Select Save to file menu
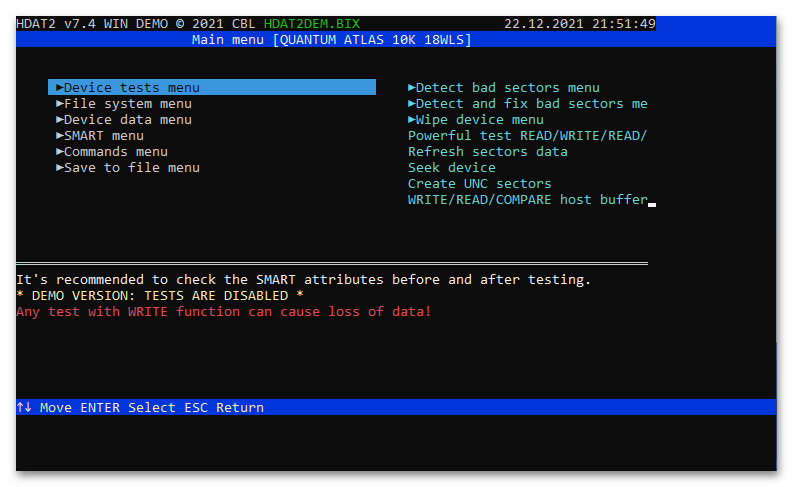 [128, 168]
